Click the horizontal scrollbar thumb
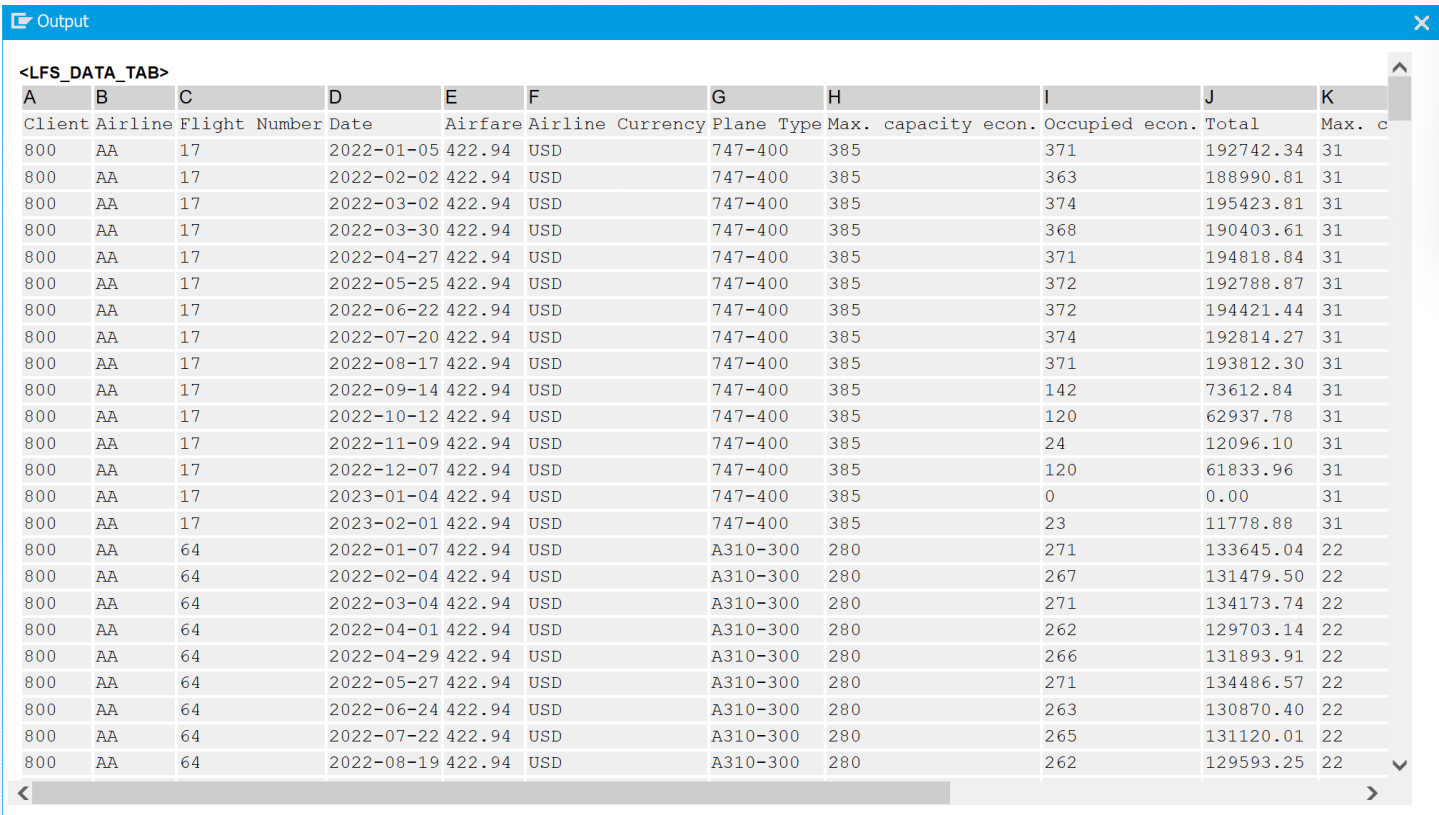 (491, 793)
